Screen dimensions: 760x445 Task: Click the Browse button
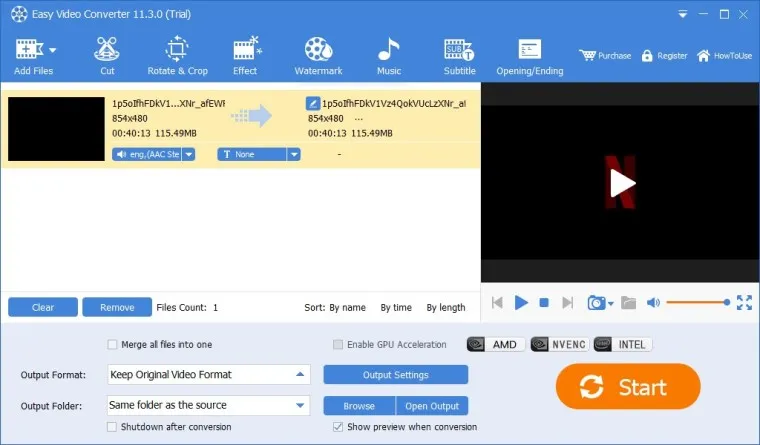pyautogui.click(x=359, y=406)
